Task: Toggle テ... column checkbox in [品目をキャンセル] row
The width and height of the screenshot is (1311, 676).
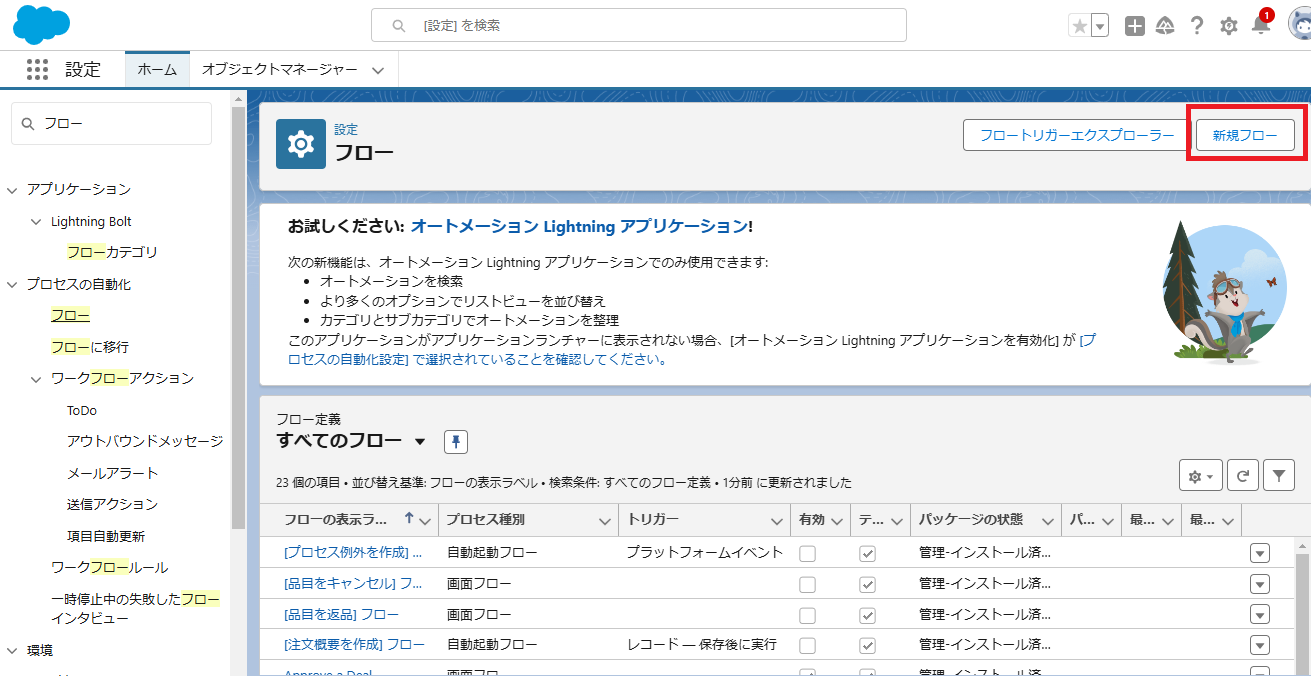Action: pyautogui.click(x=867, y=584)
